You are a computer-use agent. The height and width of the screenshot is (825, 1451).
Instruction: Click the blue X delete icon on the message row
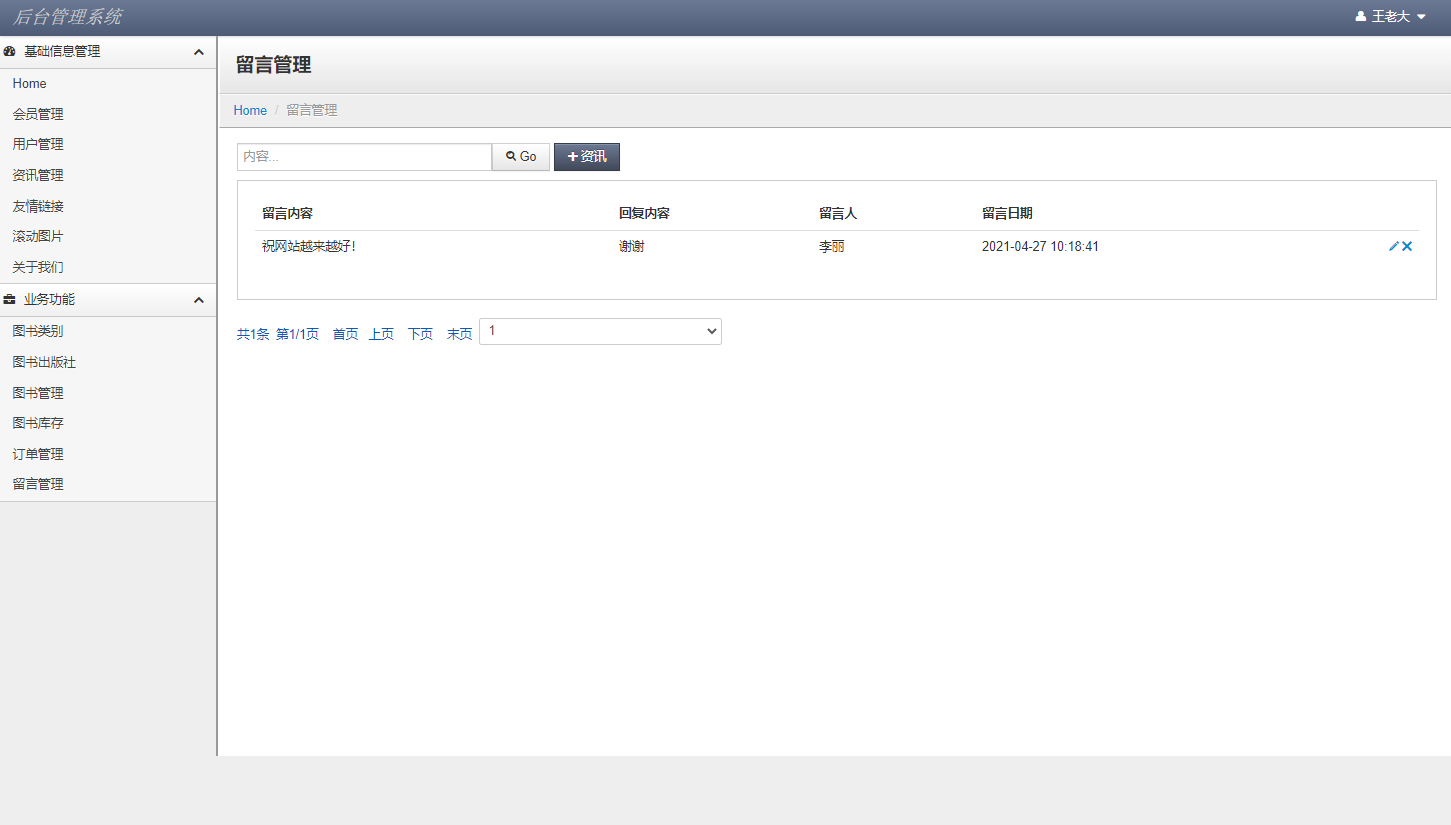click(1407, 245)
